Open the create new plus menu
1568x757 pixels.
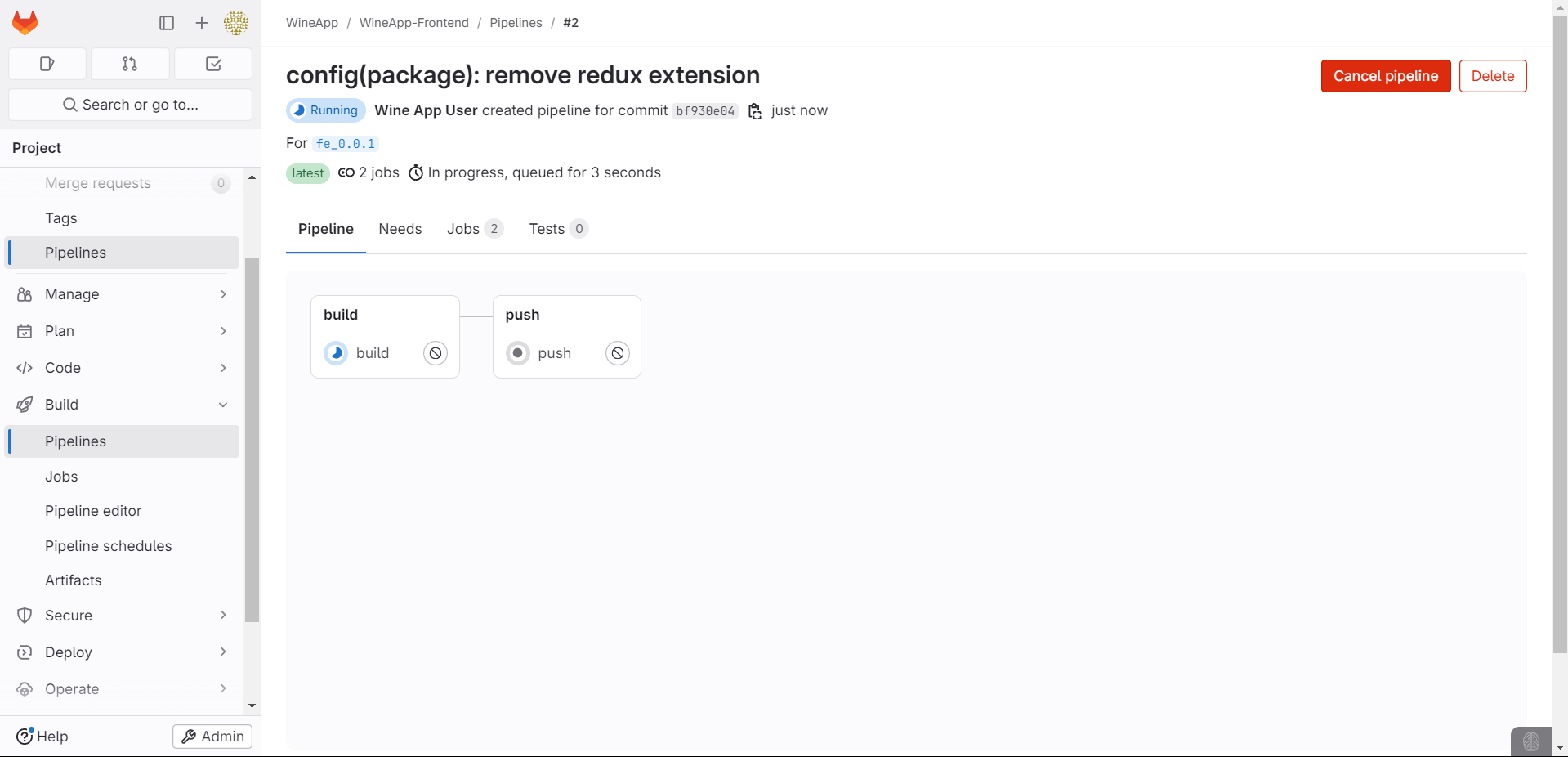click(x=202, y=23)
